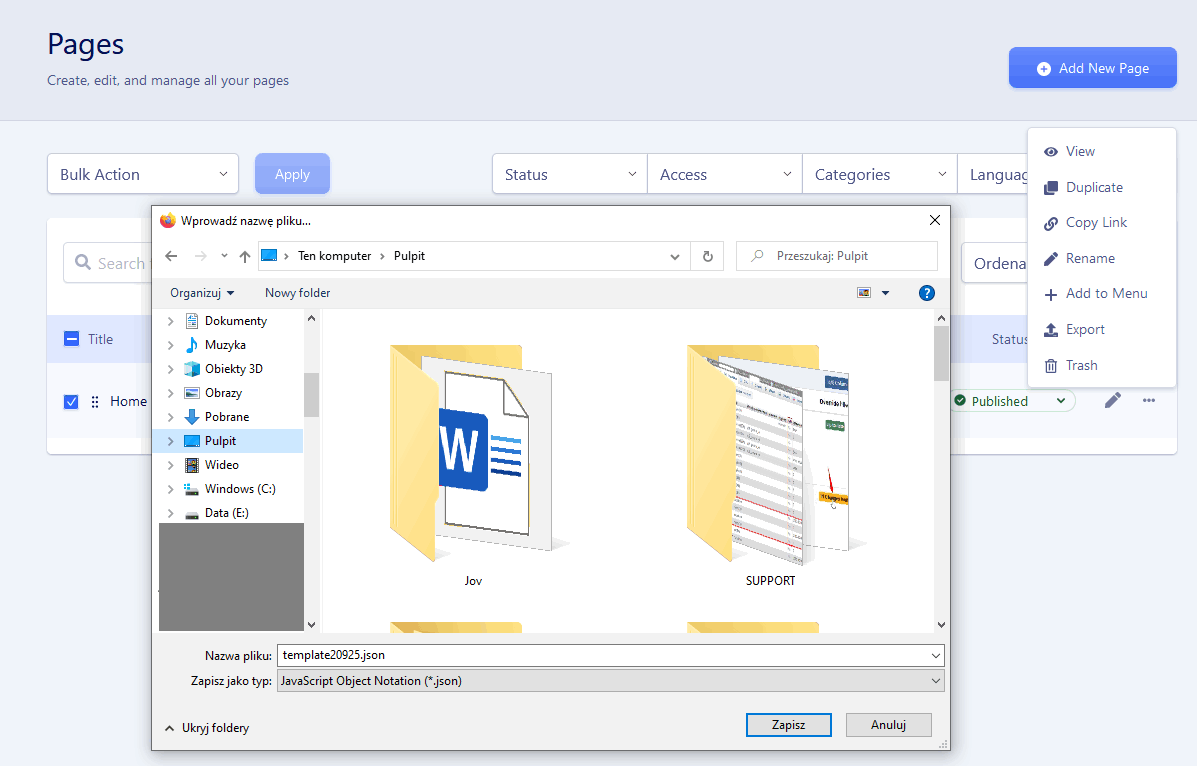Click the Nazwa pliku filename field
The image size is (1197, 766).
[x=600, y=655]
